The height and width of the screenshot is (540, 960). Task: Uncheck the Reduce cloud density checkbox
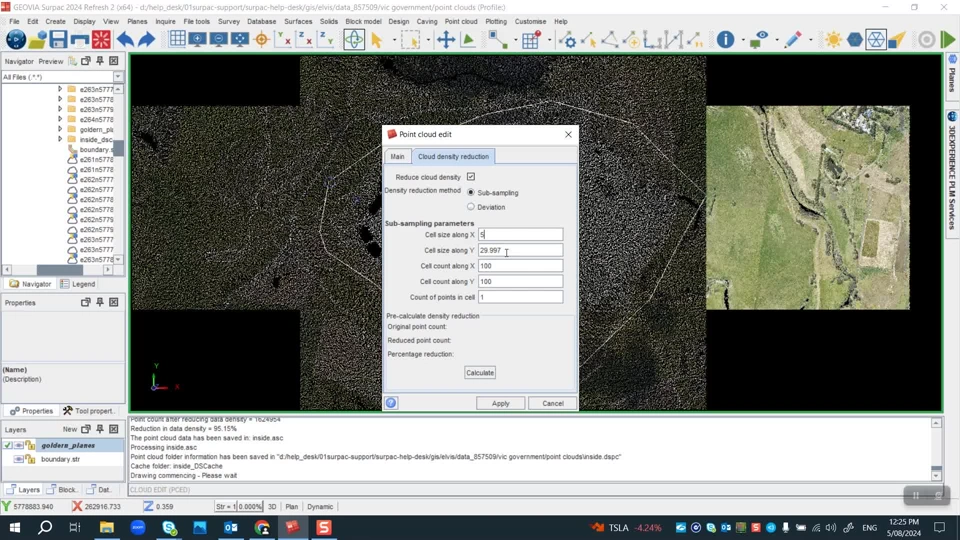coord(471,177)
